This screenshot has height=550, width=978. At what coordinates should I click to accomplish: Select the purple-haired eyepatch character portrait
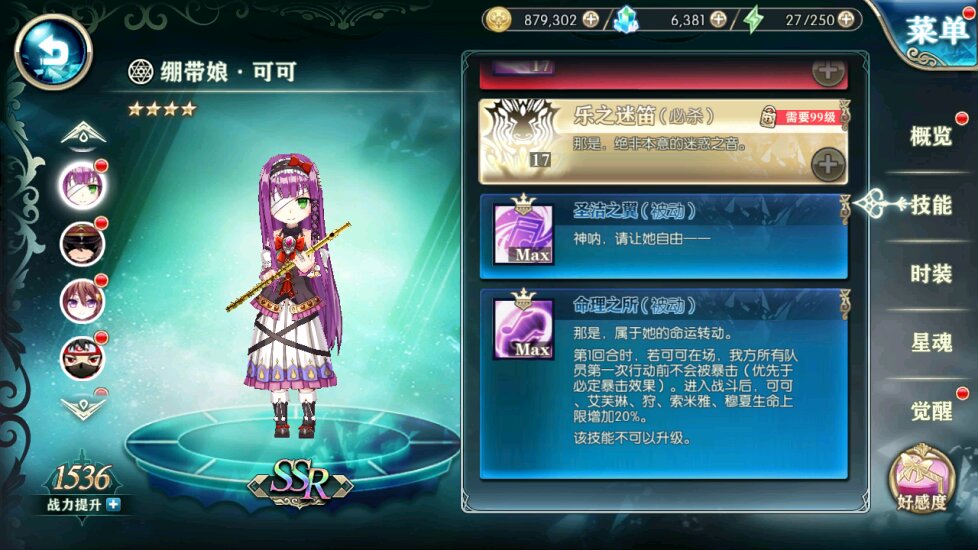pos(82,185)
